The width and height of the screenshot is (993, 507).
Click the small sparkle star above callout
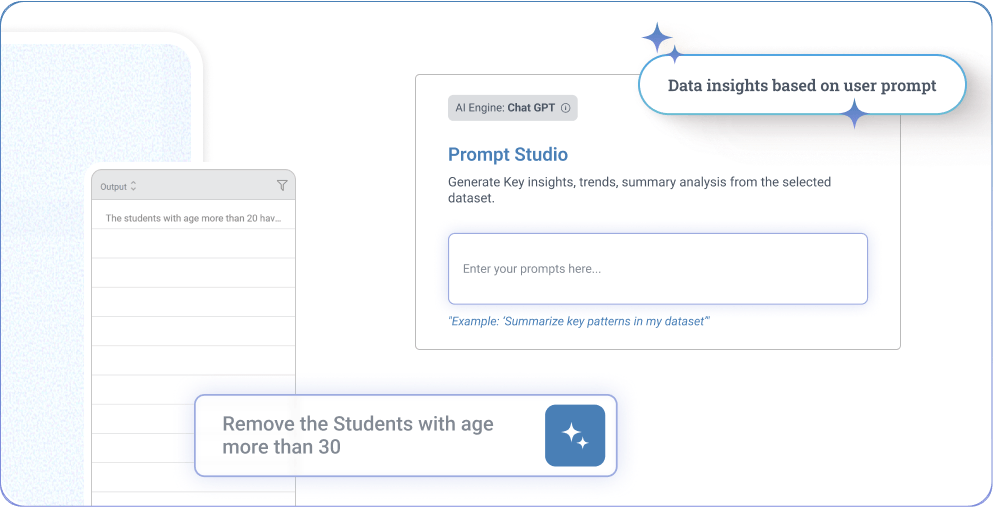click(x=676, y=54)
